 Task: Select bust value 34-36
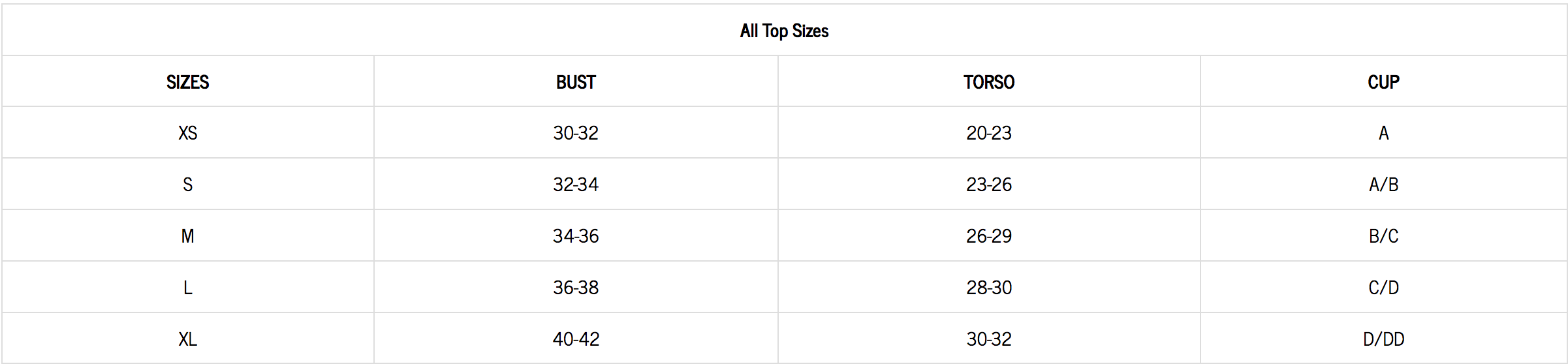click(576, 236)
